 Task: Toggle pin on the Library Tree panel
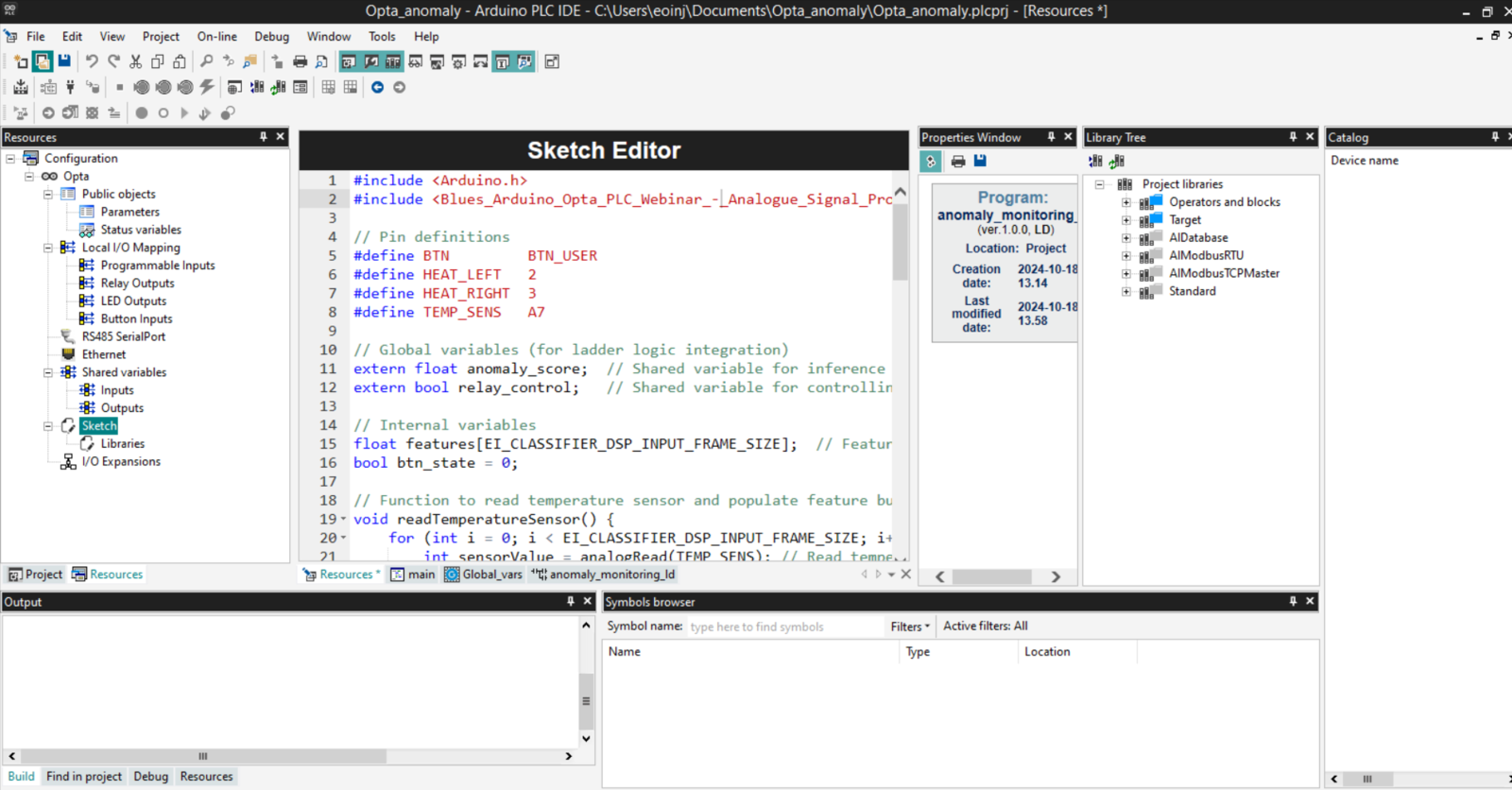point(1293,137)
